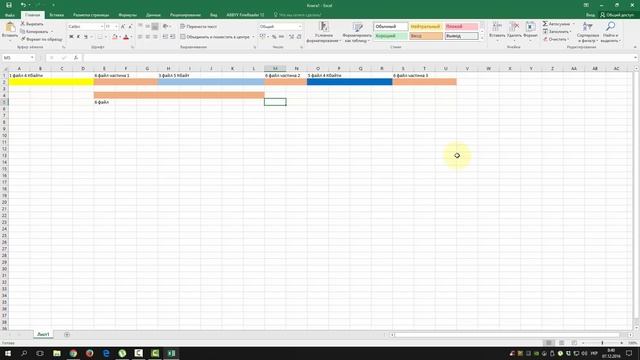Click the insert function fx icon
The height and width of the screenshot is (360, 640).
tap(76, 58)
